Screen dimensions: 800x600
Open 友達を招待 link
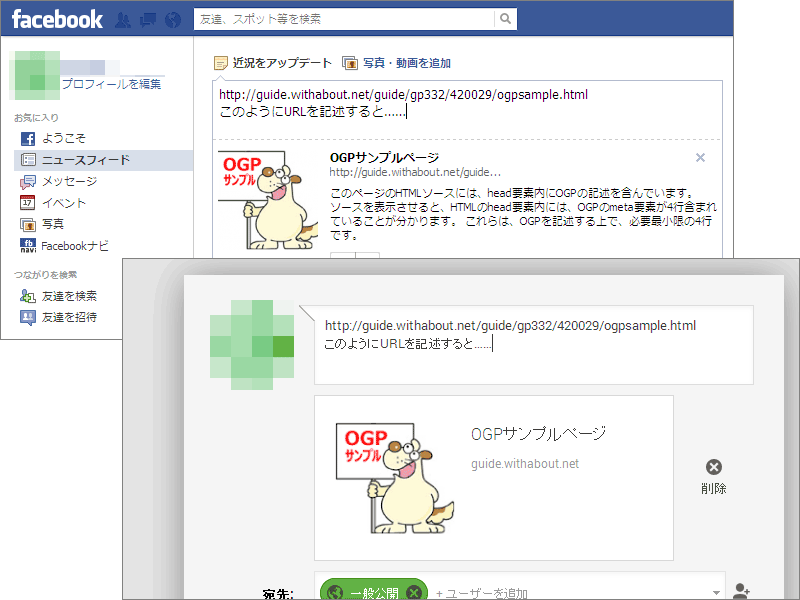[x=69, y=317]
